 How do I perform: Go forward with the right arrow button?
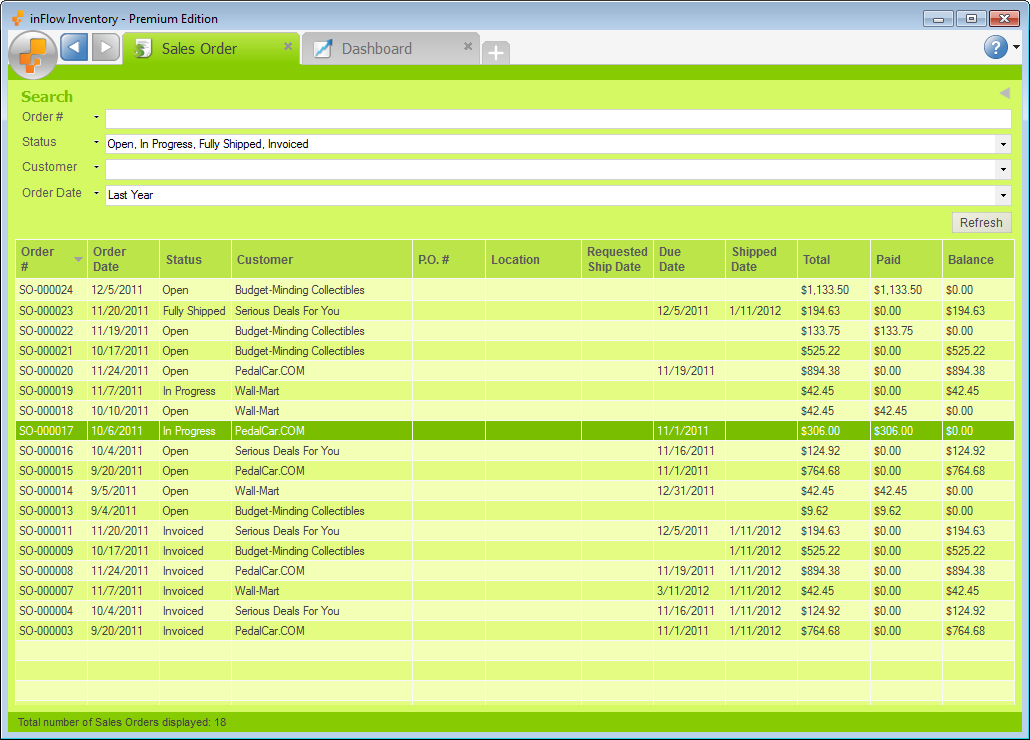pos(106,47)
